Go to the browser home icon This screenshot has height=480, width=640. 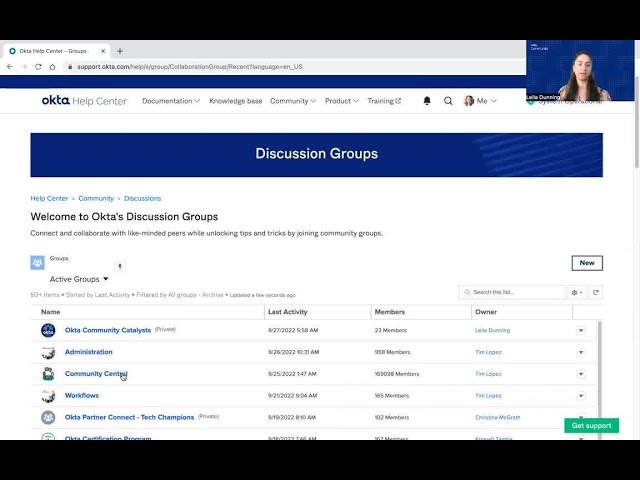[x=52, y=67]
